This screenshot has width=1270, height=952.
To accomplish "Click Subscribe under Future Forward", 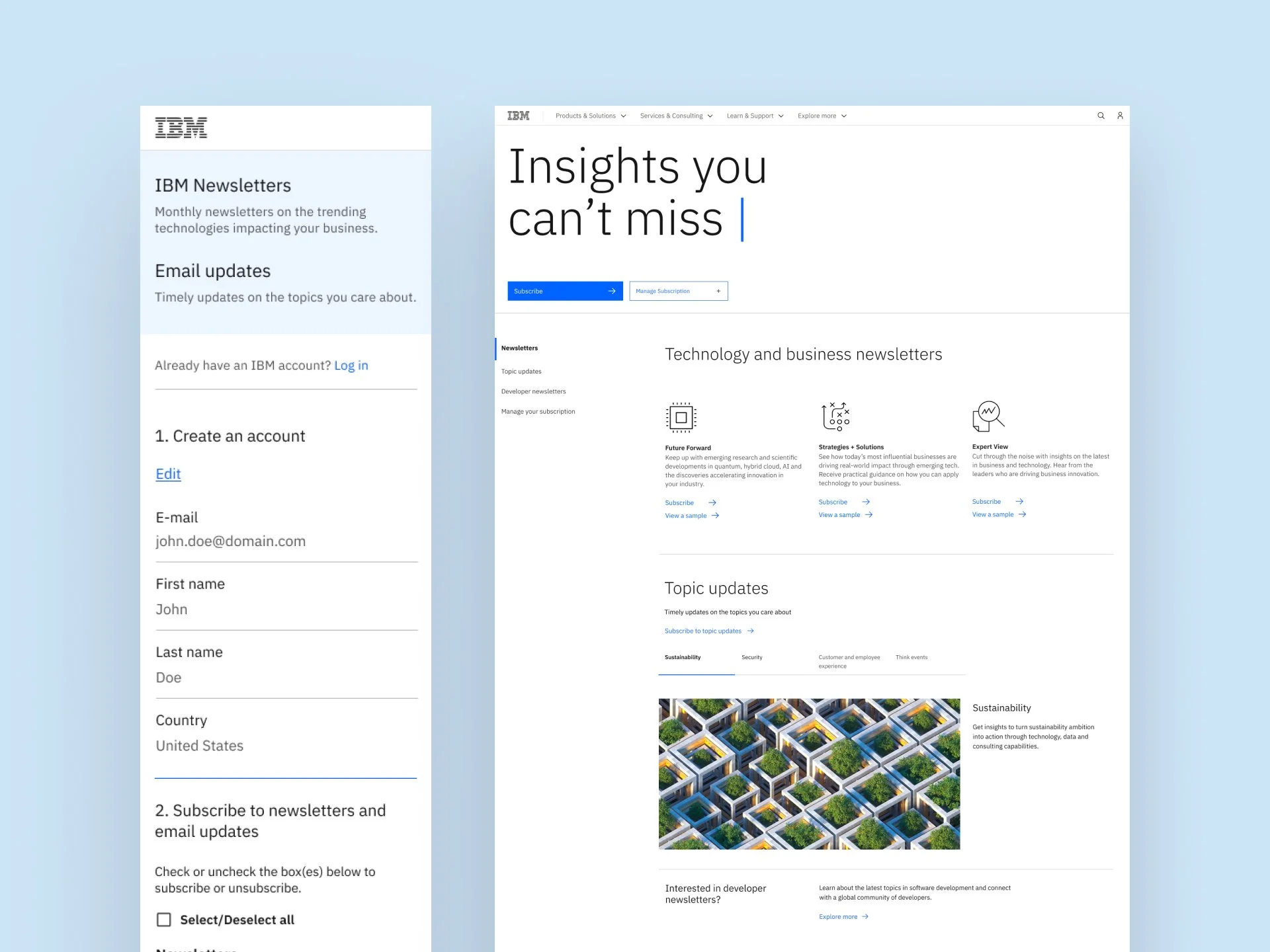I will pos(679,503).
